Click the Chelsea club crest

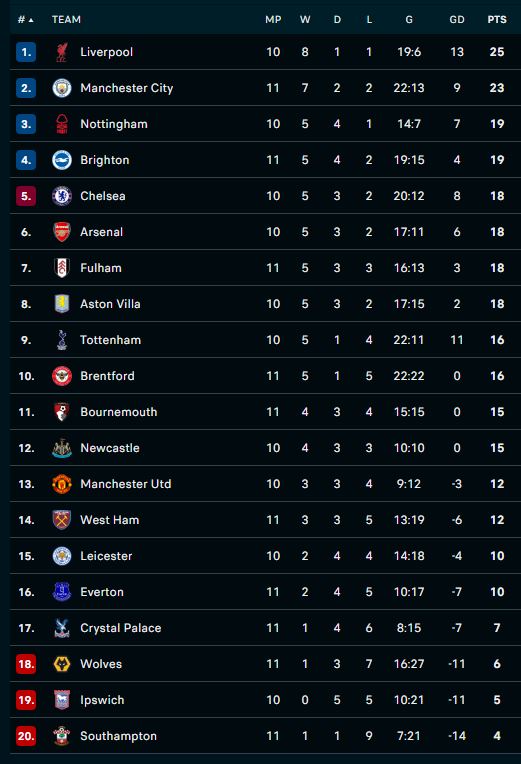pos(62,196)
